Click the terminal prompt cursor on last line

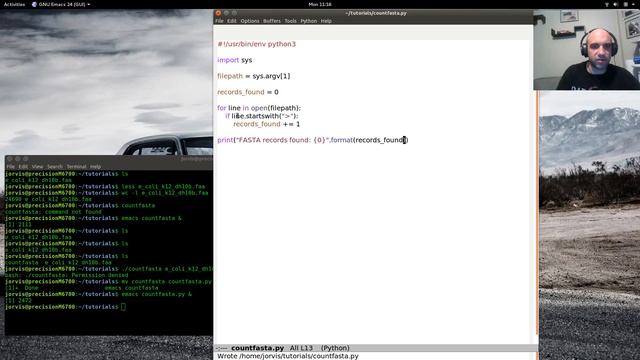(123, 307)
